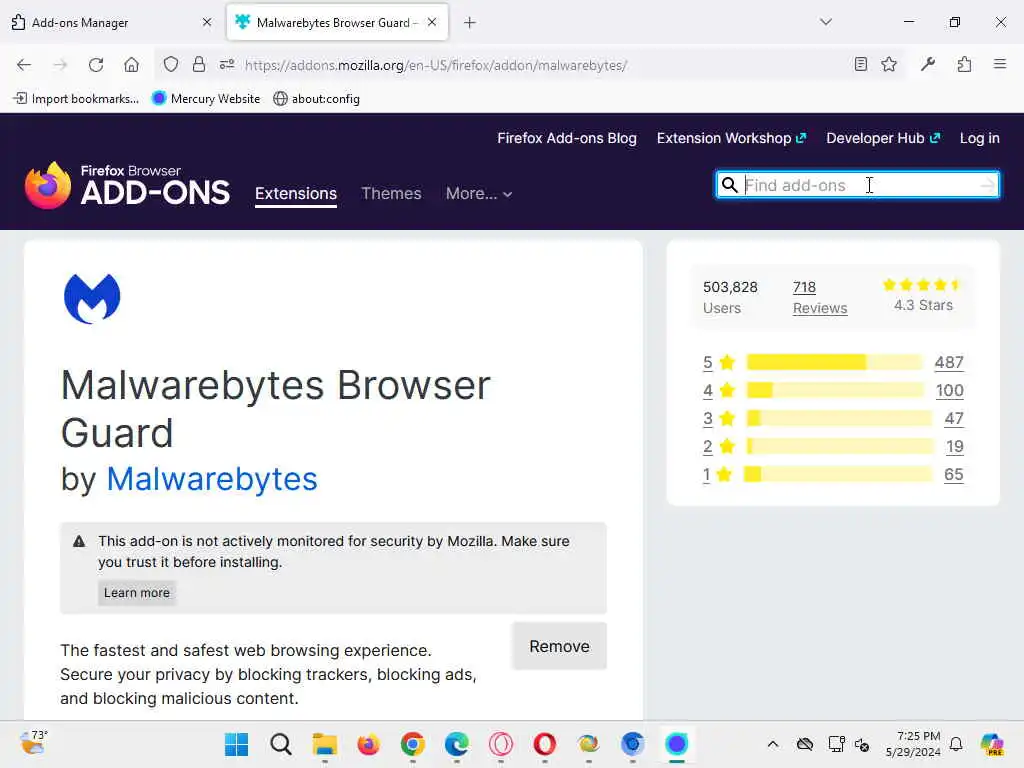Open the wrench tools icon
The width and height of the screenshot is (1024, 768).
(927, 64)
